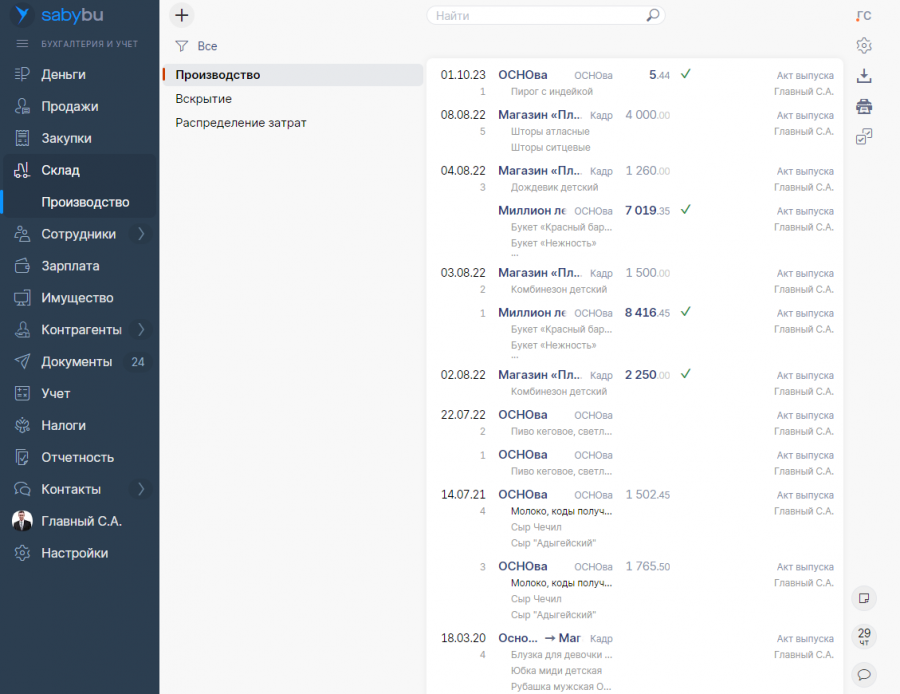Click the sticky note icon at right

(x=864, y=598)
